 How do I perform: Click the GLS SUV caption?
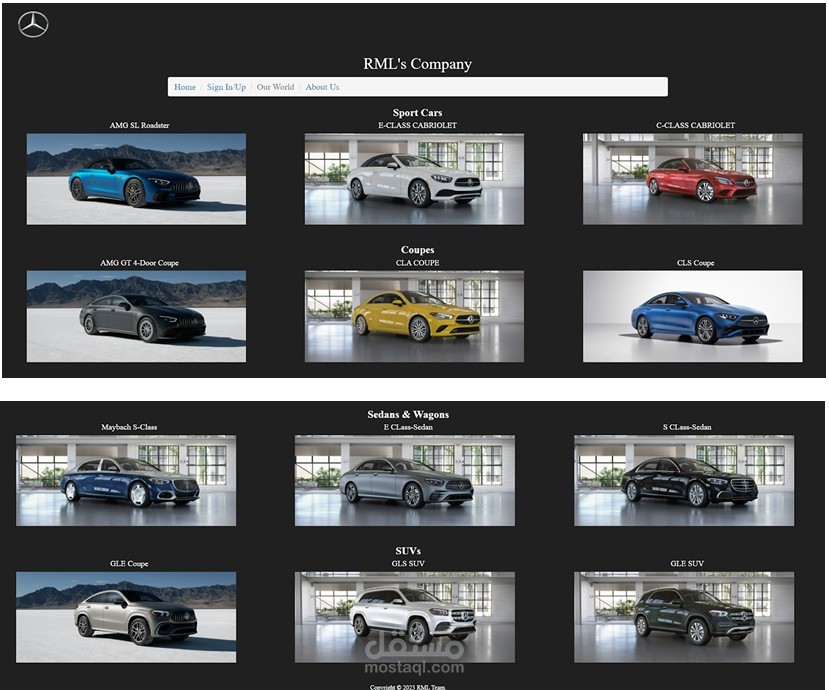408,564
